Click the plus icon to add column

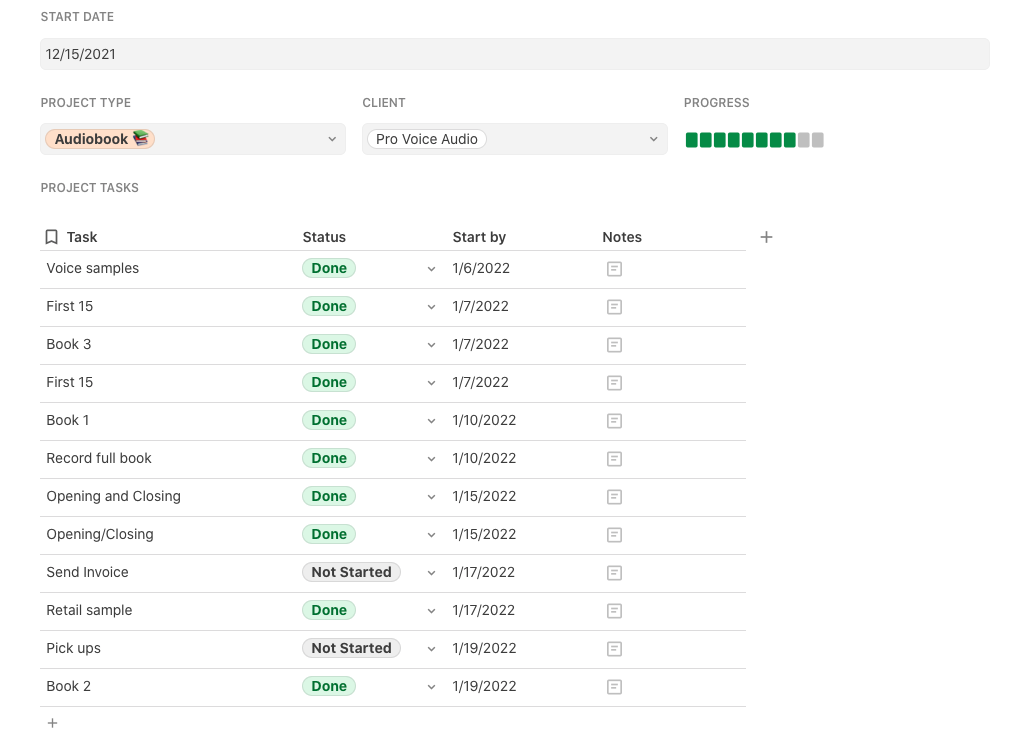coord(766,237)
